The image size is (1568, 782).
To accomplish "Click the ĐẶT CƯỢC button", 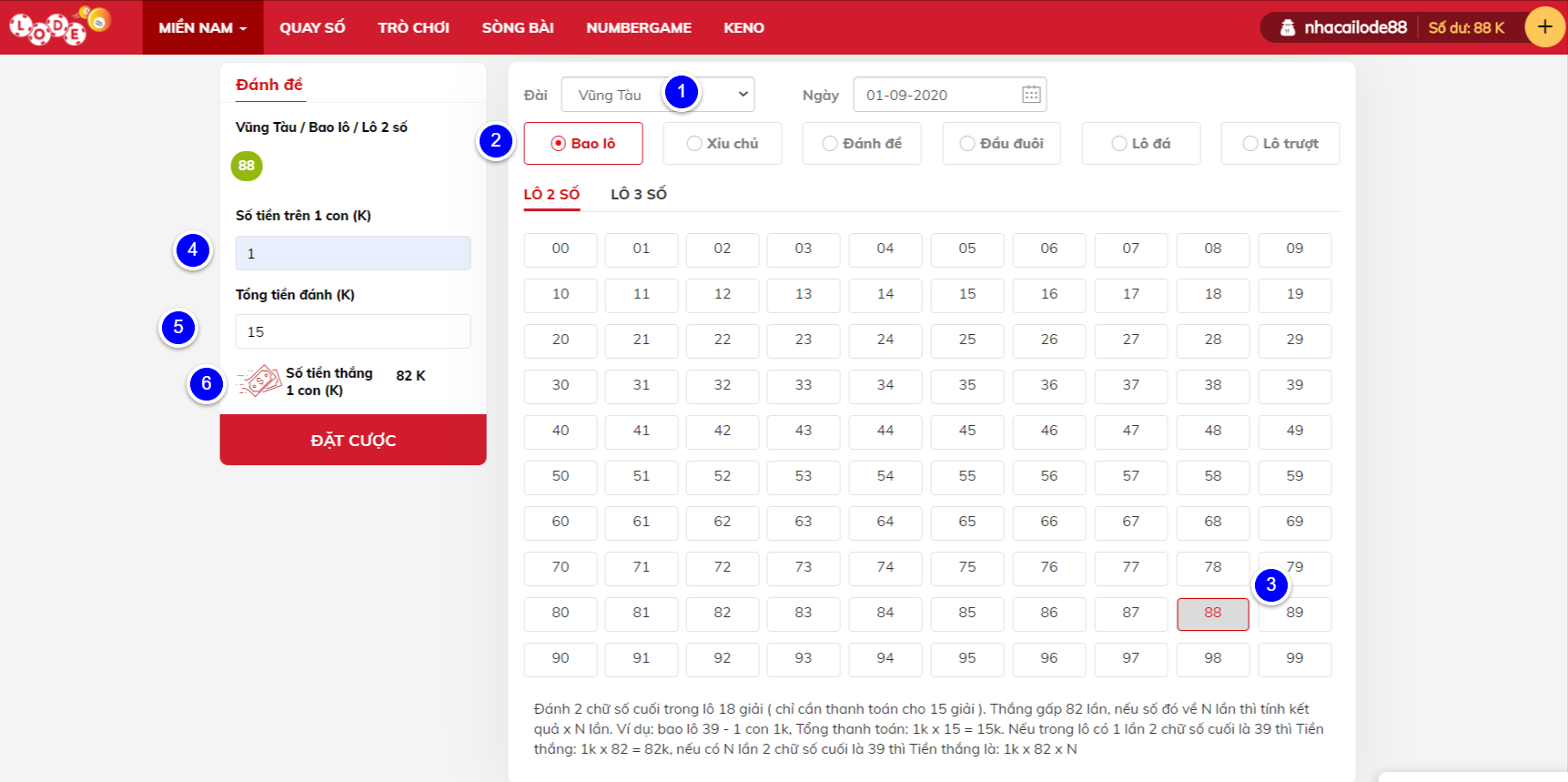I will click(353, 440).
